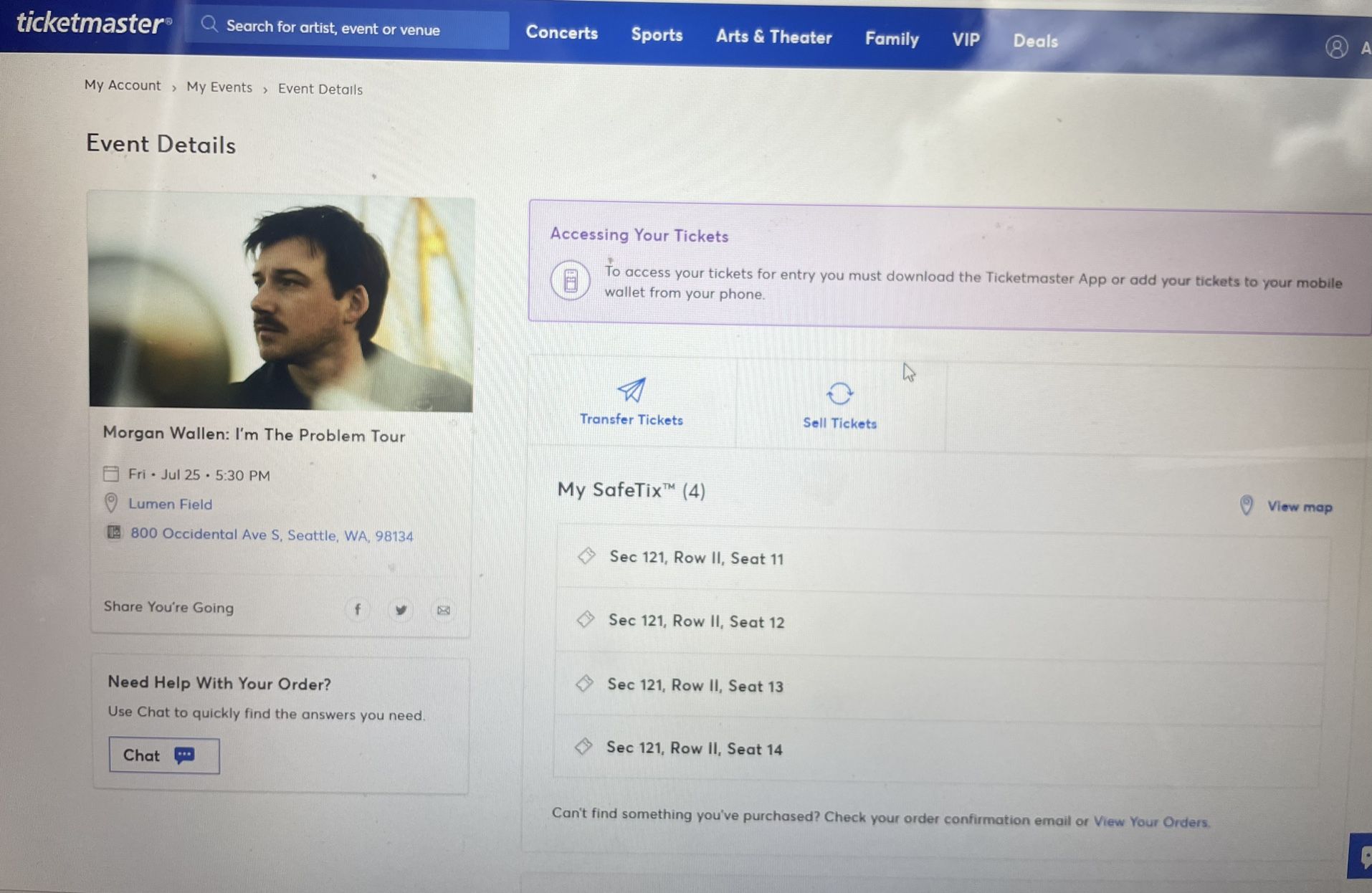
Task: Open the Arts & Theater menu
Action: pos(773,37)
